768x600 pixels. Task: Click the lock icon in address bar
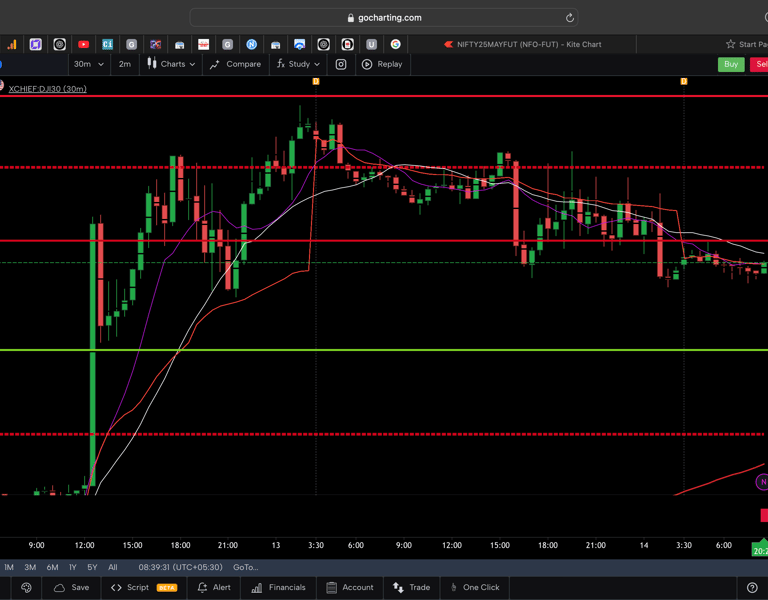(350, 18)
